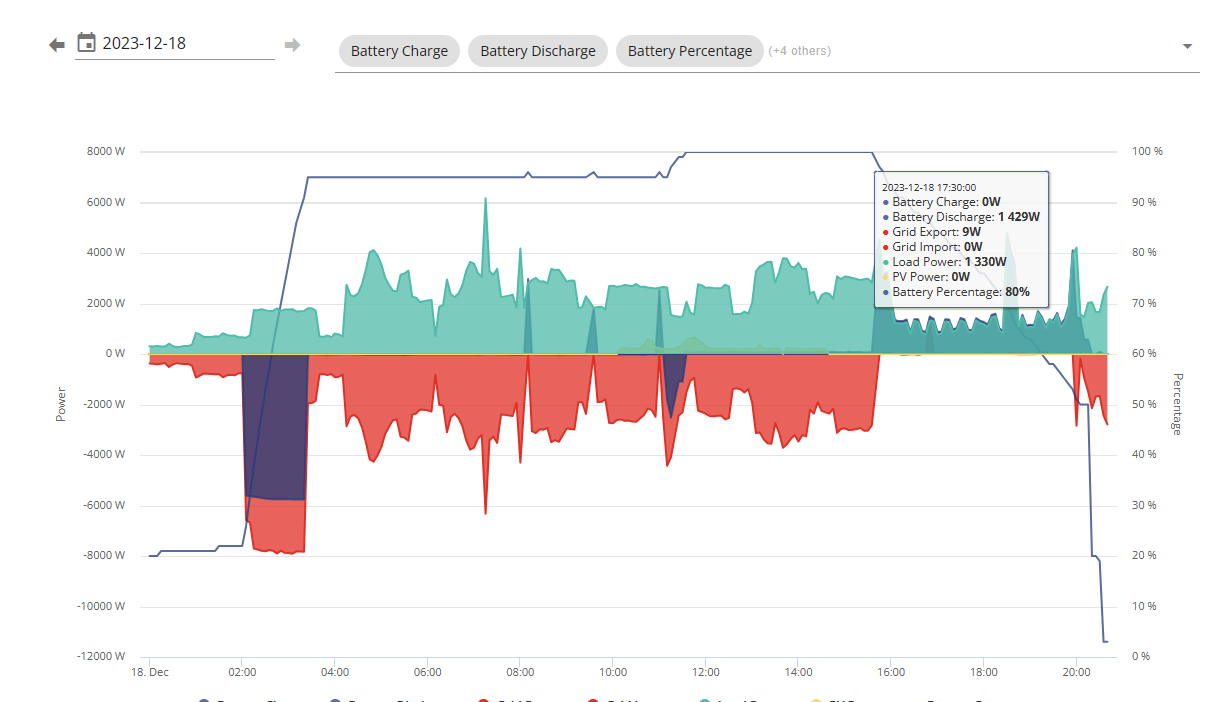
Task: Click the 16:00 time axis label
Action: click(x=890, y=672)
